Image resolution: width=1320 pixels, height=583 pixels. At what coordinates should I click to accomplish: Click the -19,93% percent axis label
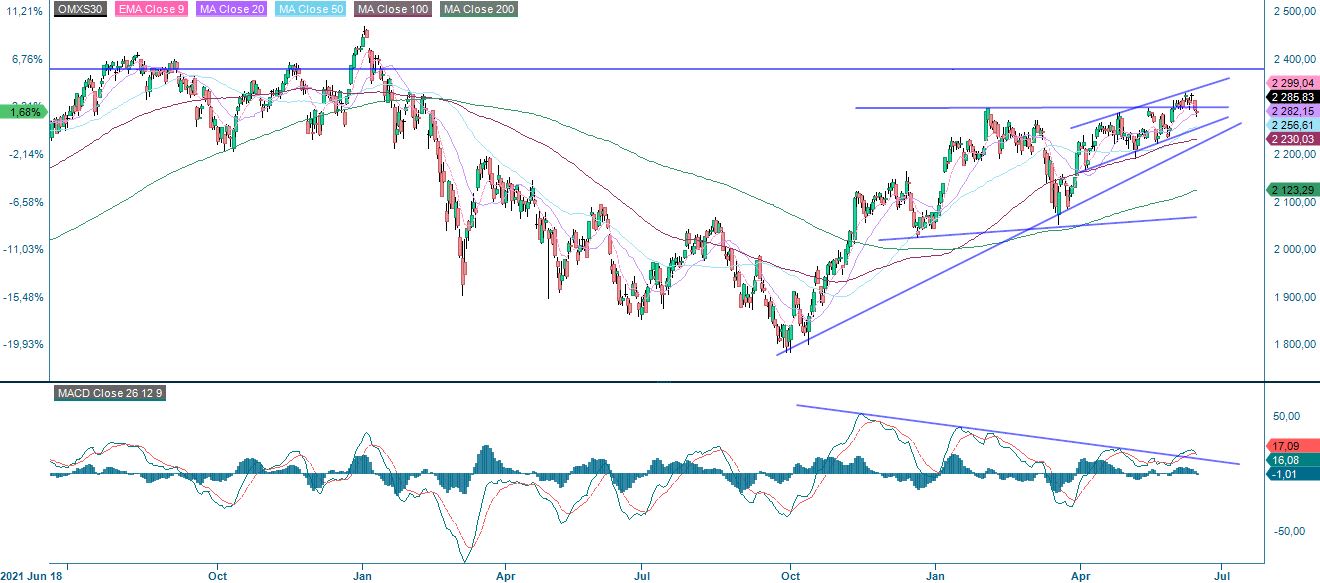(23, 344)
